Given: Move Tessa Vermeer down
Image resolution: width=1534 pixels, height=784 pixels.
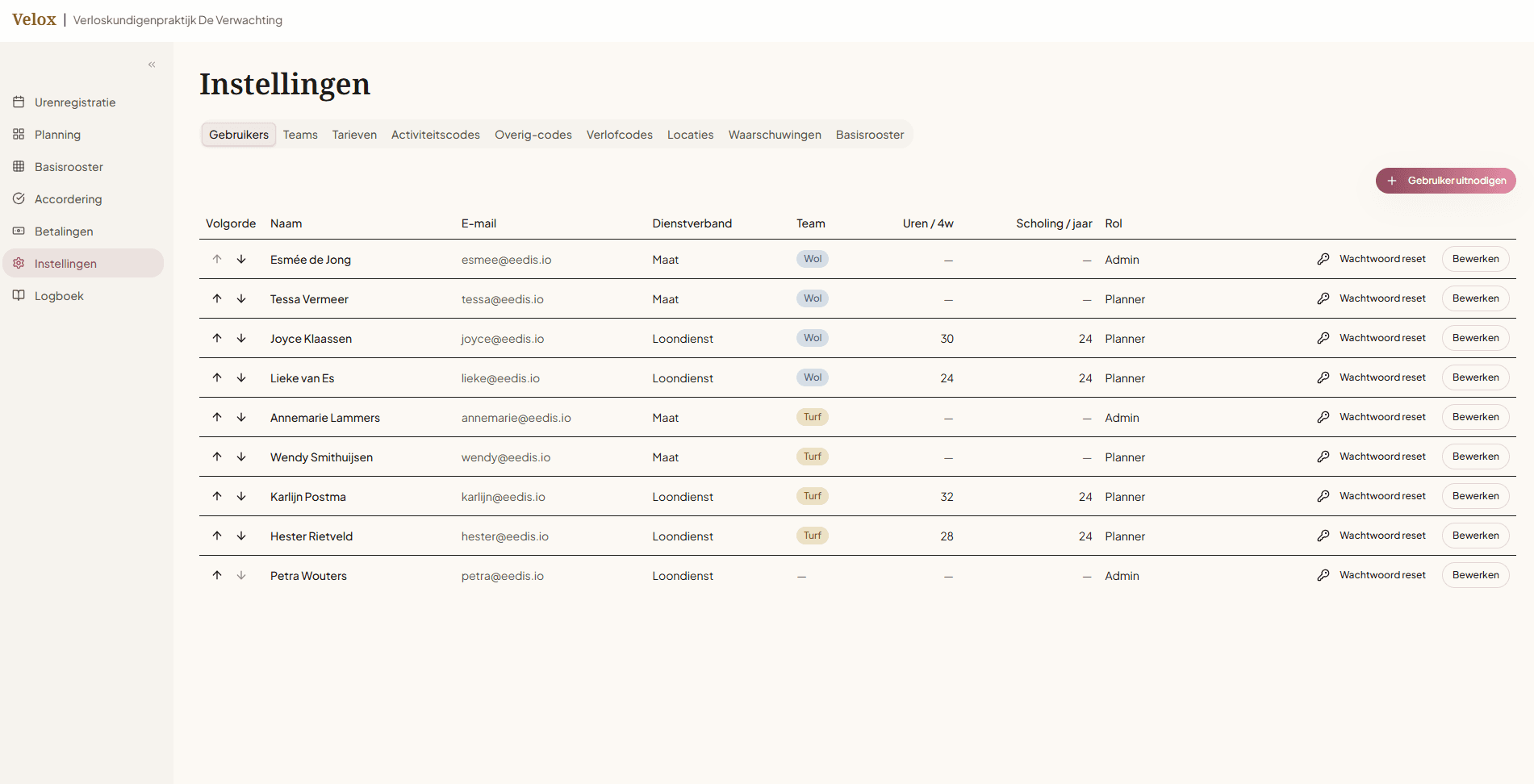Looking at the screenshot, I should tap(241, 298).
